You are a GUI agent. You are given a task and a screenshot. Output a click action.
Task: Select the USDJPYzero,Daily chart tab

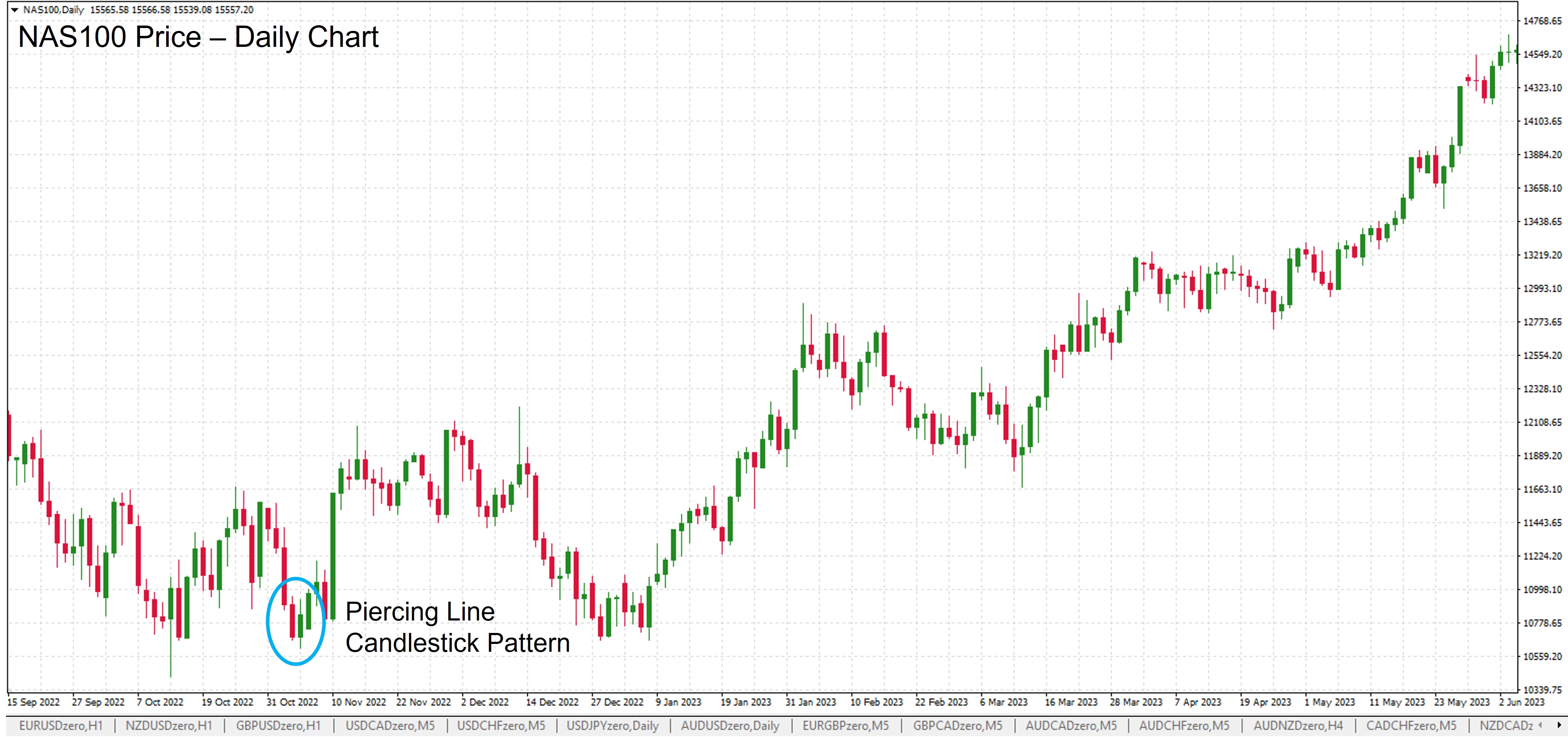612,725
